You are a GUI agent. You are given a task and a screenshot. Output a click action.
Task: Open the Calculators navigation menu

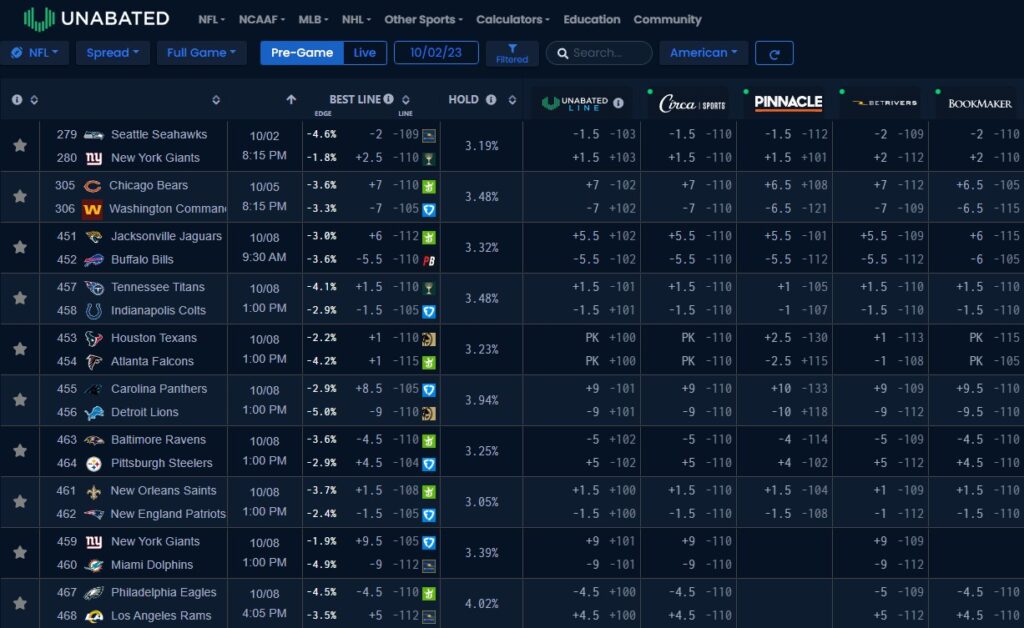point(513,20)
